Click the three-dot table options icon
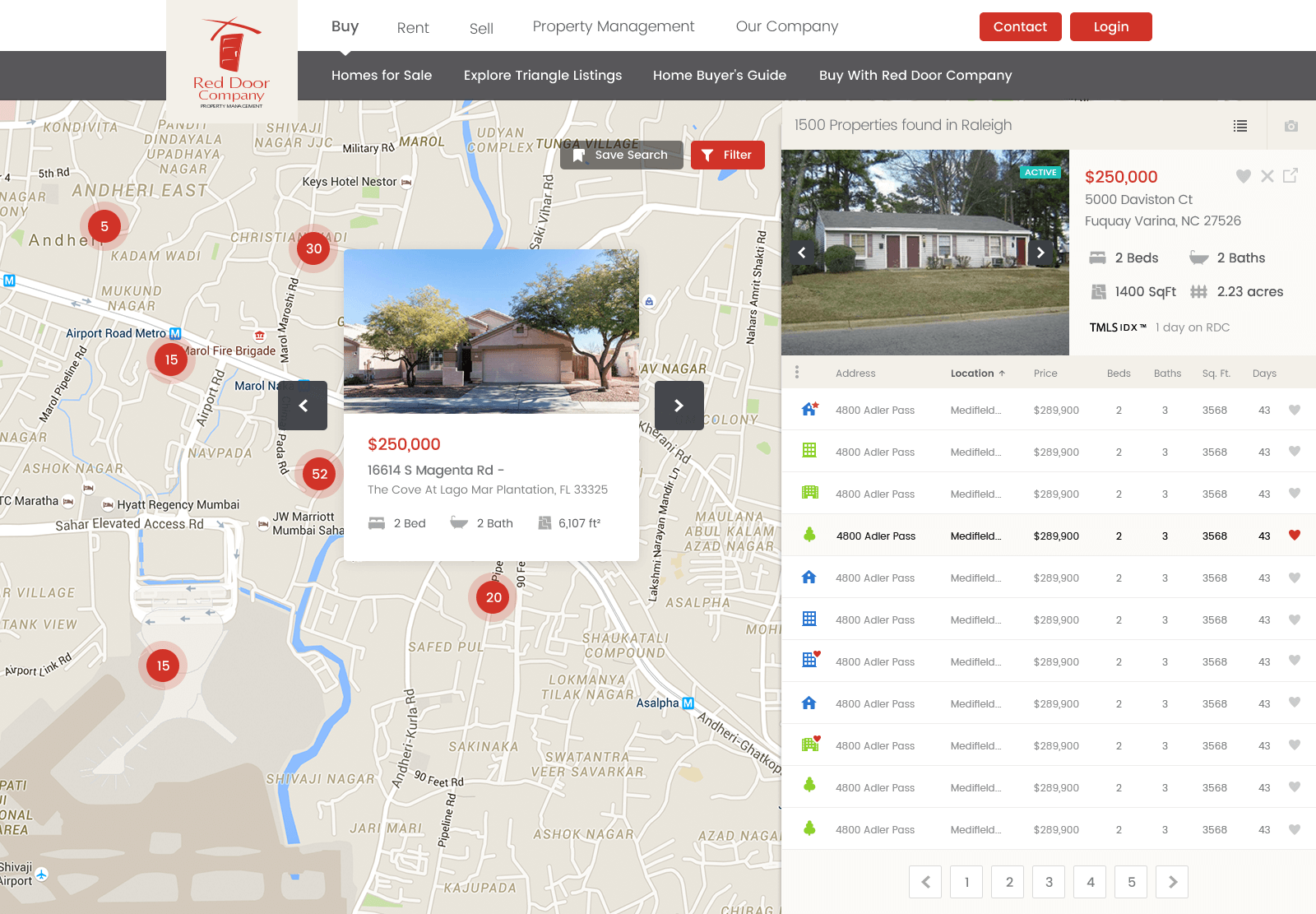The height and width of the screenshot is (914, 1316). click(x=796, y=373)
